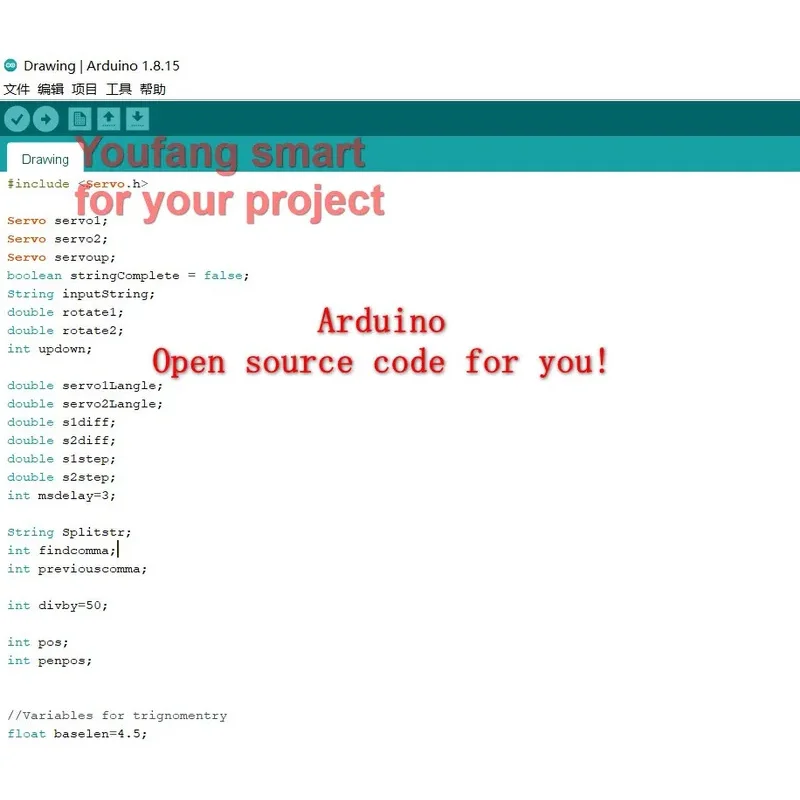
Task: Click the line 'int msdelay=3;'
Action: click(x=61, y=496)
